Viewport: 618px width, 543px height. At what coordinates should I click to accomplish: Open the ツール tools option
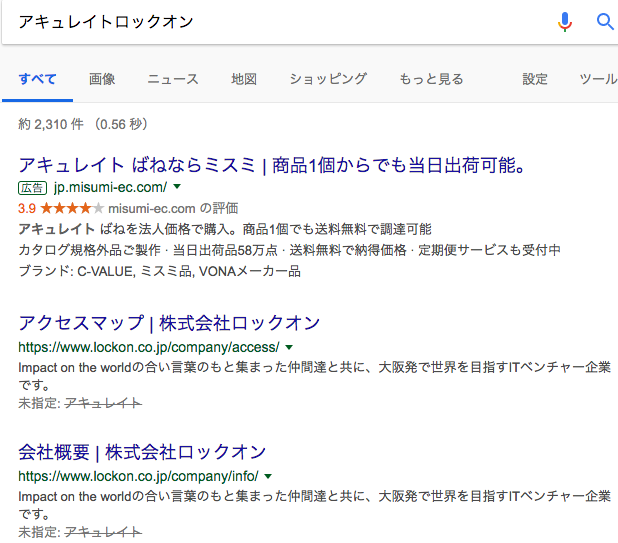598,79
